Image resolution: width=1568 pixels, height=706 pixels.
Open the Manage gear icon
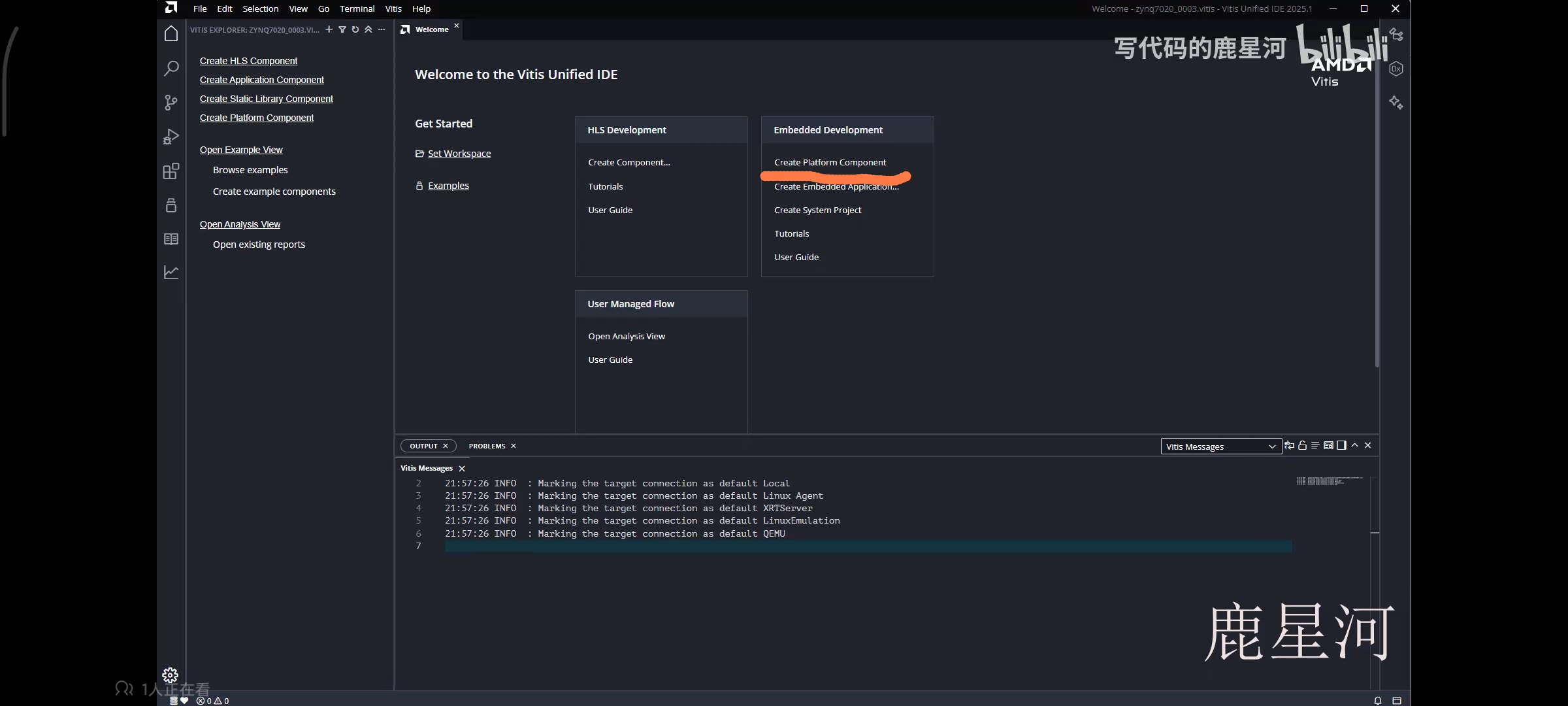point(171,675)
